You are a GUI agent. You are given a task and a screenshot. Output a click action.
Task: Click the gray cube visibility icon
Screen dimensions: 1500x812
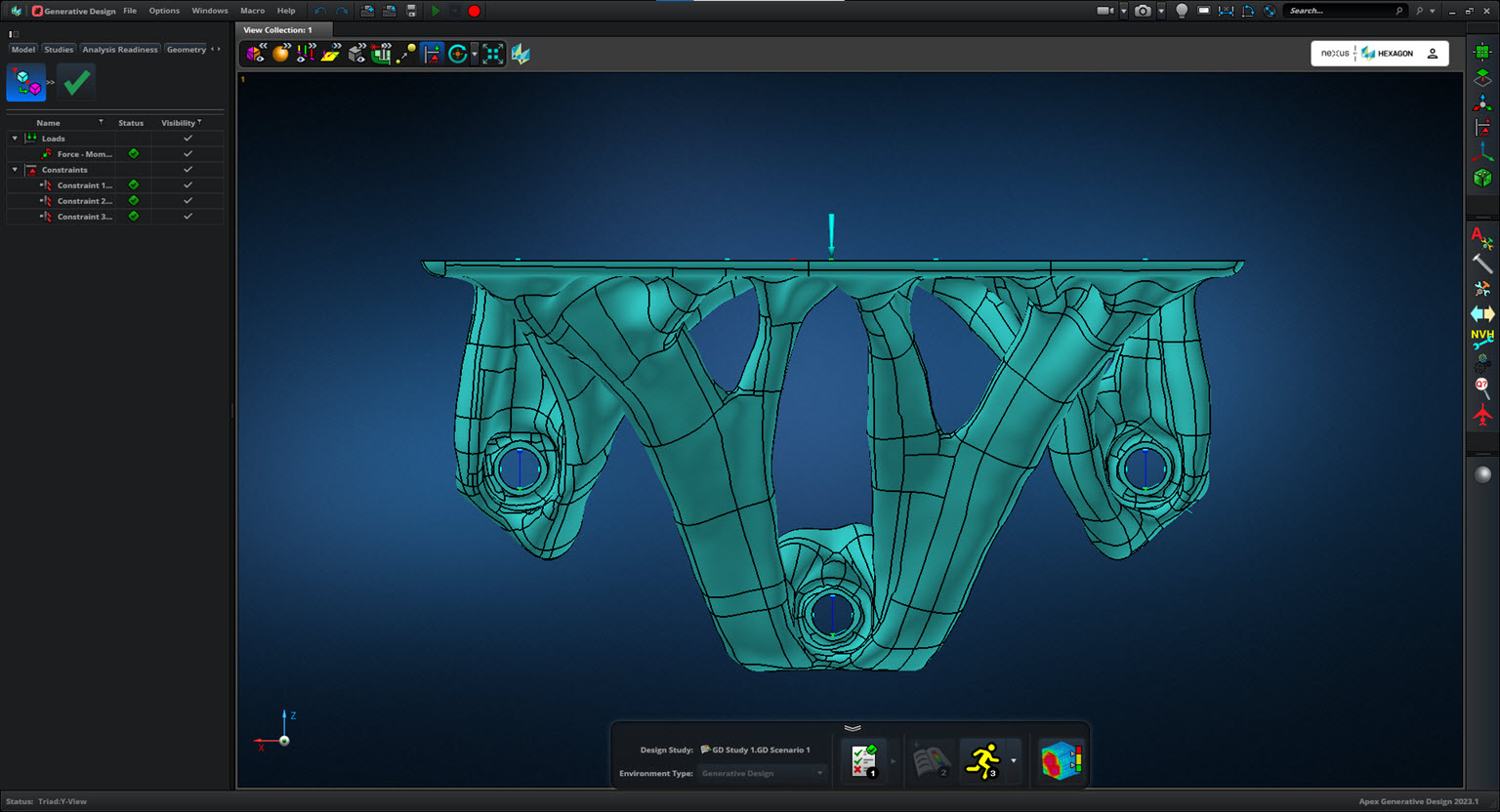point(356,54)
